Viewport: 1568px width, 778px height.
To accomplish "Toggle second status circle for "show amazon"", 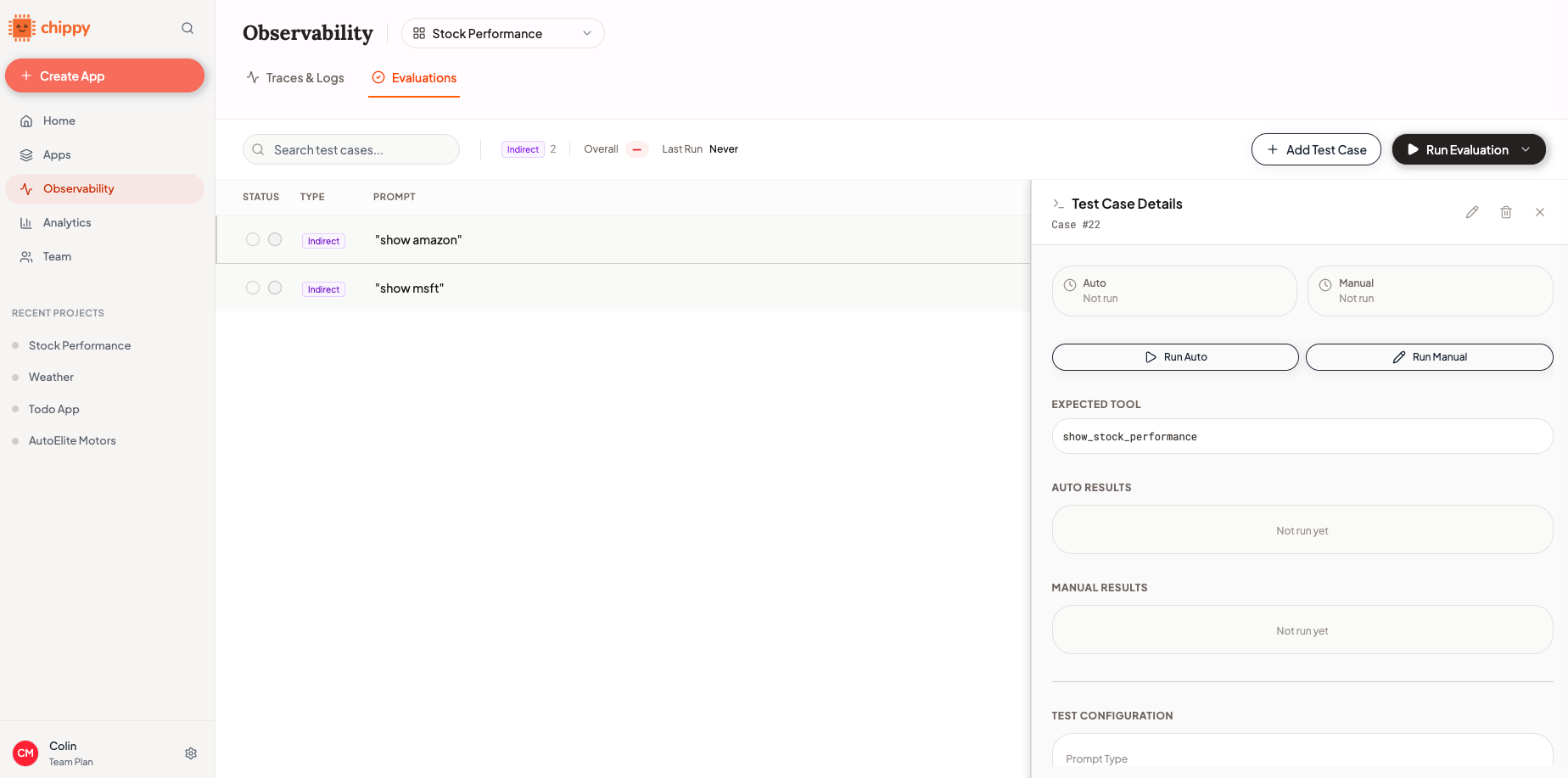I will click(x=275, y=239).
